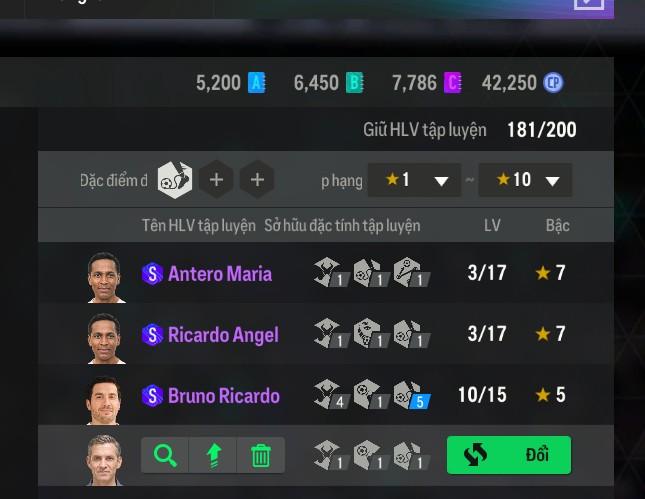
Task: Click Bruno Ricardo's blue level 5 trait icon
Action: click(411, 395)
